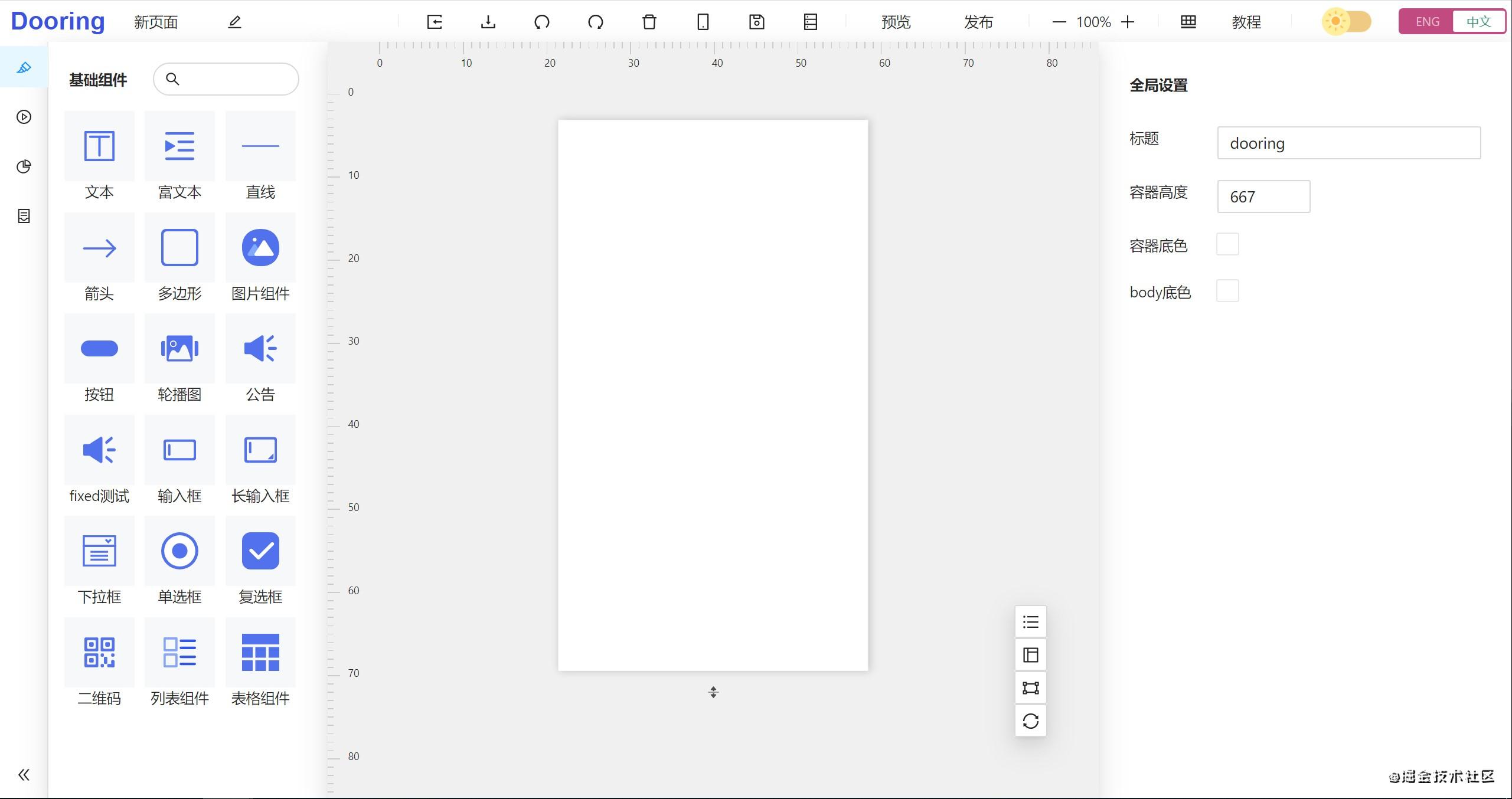Viewport: 1512px width, 799px height.
Task: Click the exit/back icon in toolbar
Action: pos(435,22)
